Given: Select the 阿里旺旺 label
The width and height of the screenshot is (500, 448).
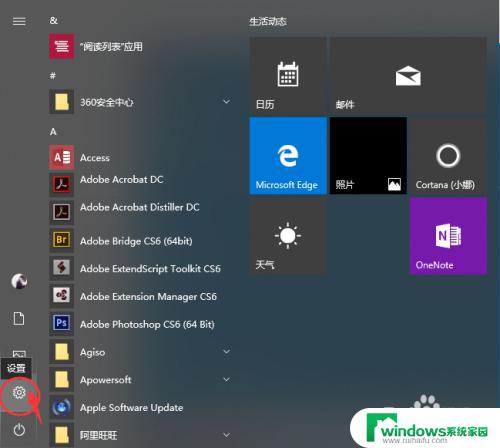Looking at the screenshot, I should (98, 435).
